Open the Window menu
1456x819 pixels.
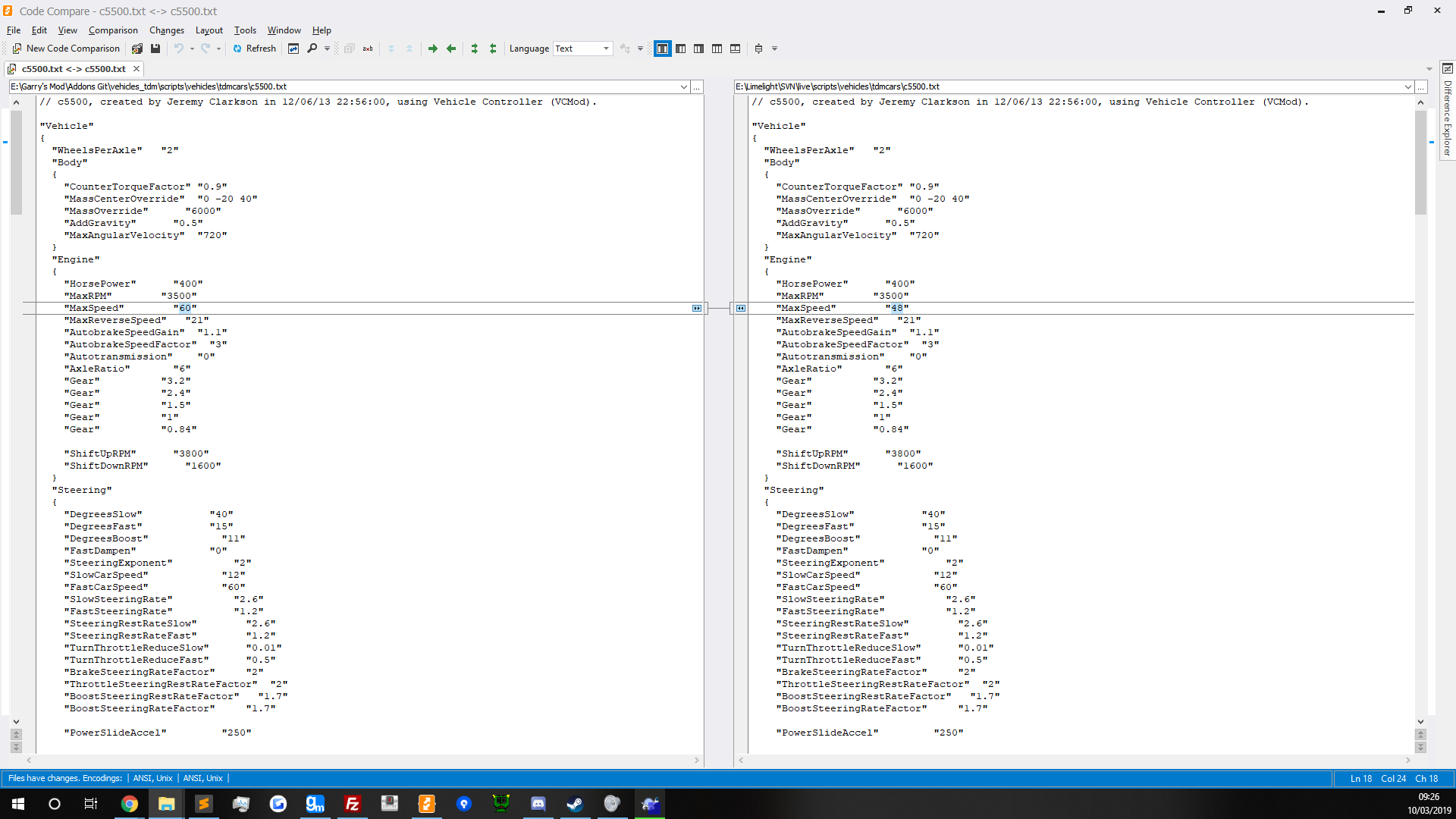click(284, 30)
